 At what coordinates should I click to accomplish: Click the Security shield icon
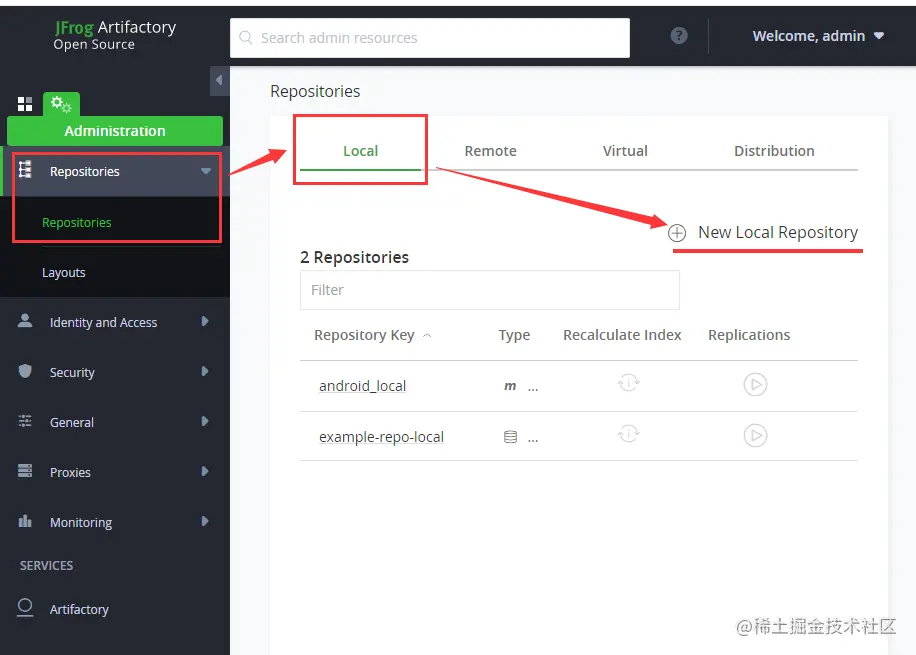[25, 371]
